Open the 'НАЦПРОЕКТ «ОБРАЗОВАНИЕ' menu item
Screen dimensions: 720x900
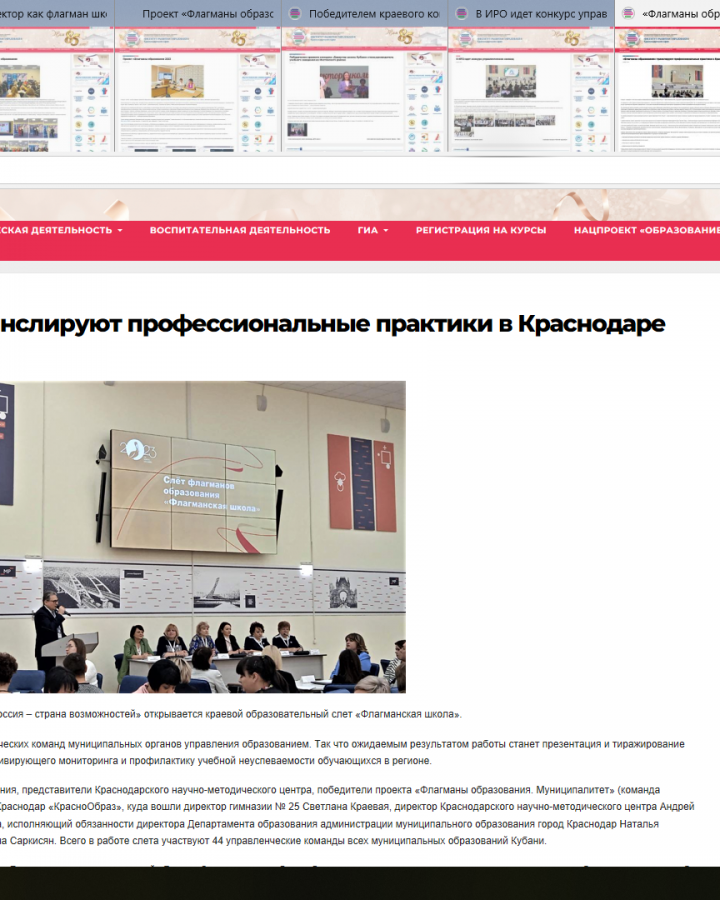646,230
